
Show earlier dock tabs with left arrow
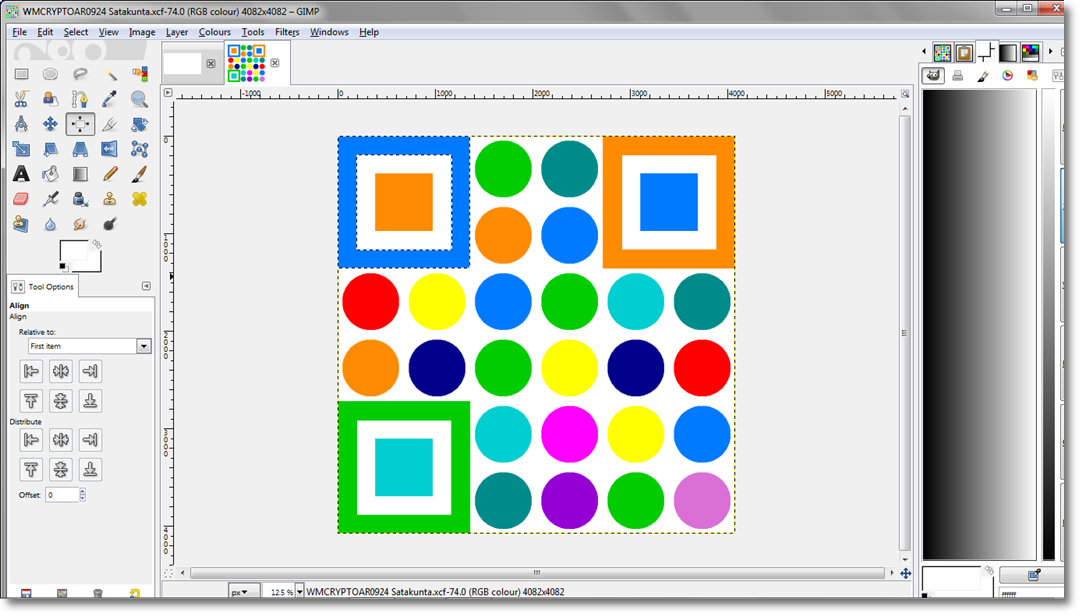coord(924,52)
